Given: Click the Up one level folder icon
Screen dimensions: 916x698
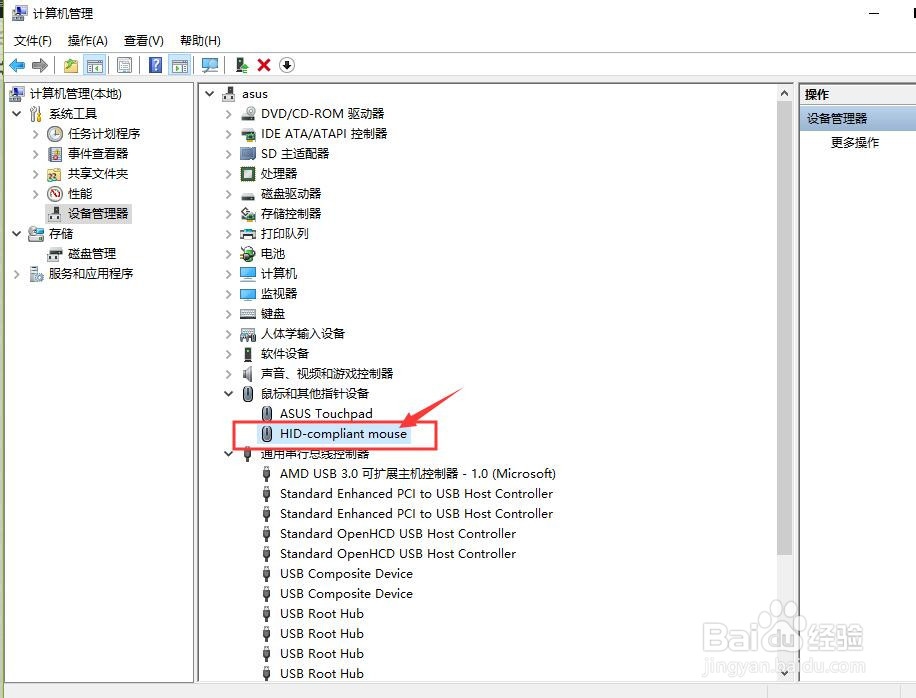Looking at the screenshot, I should coord(71,65).
